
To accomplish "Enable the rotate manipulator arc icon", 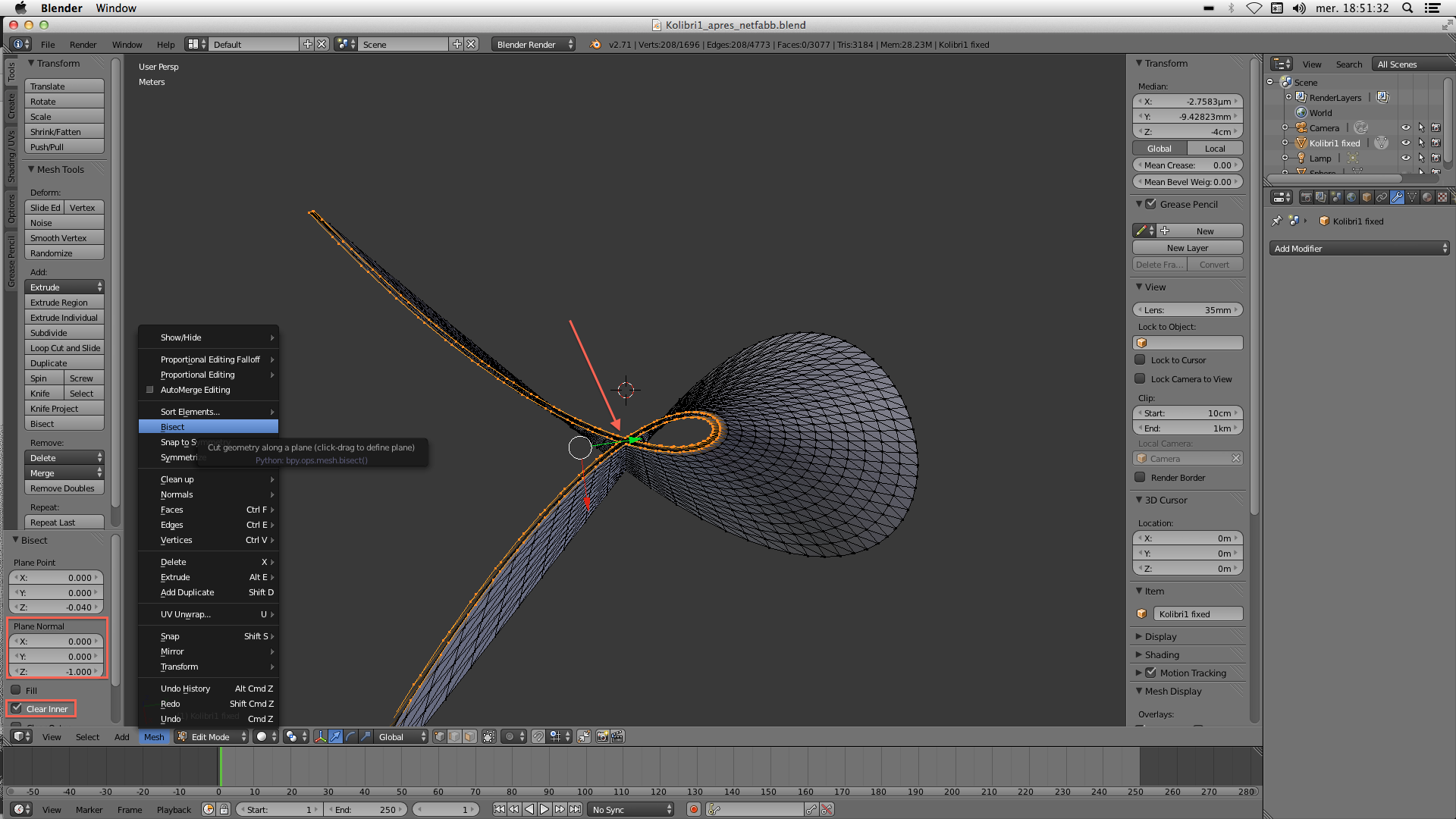I will 350,736.
